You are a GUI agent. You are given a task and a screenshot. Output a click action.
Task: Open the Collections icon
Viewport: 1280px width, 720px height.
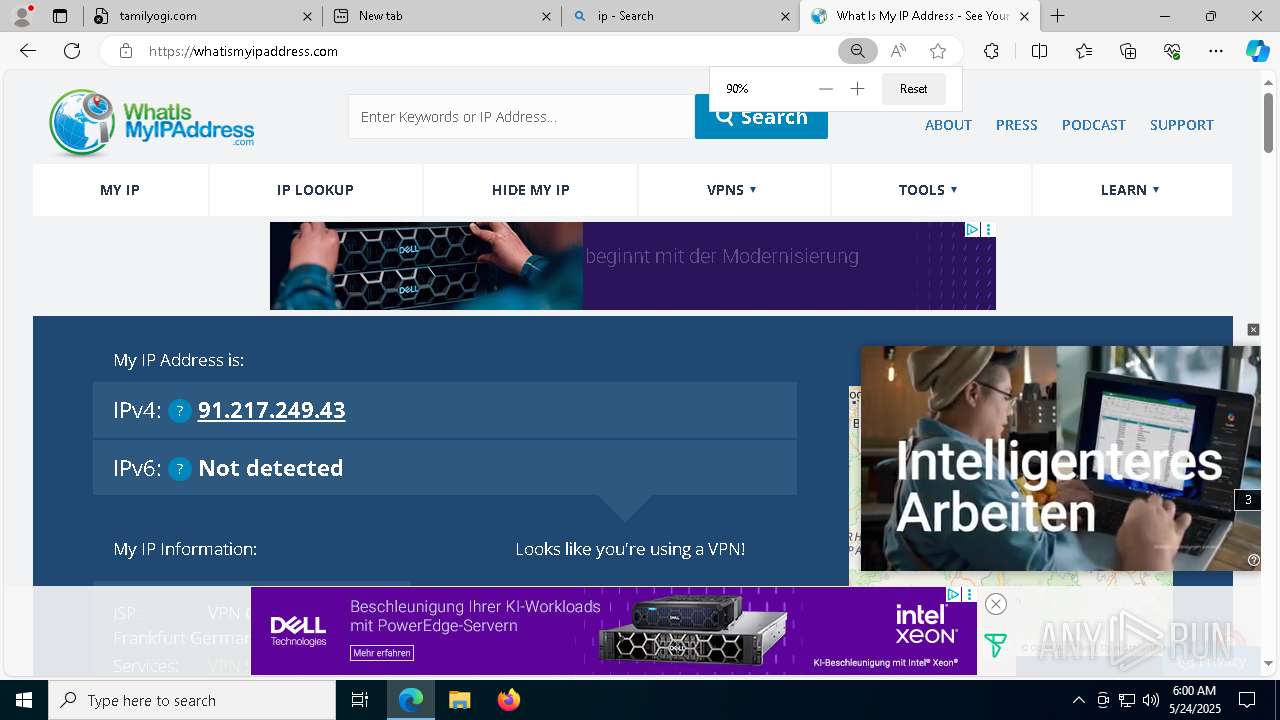[x=1128, y=51]
